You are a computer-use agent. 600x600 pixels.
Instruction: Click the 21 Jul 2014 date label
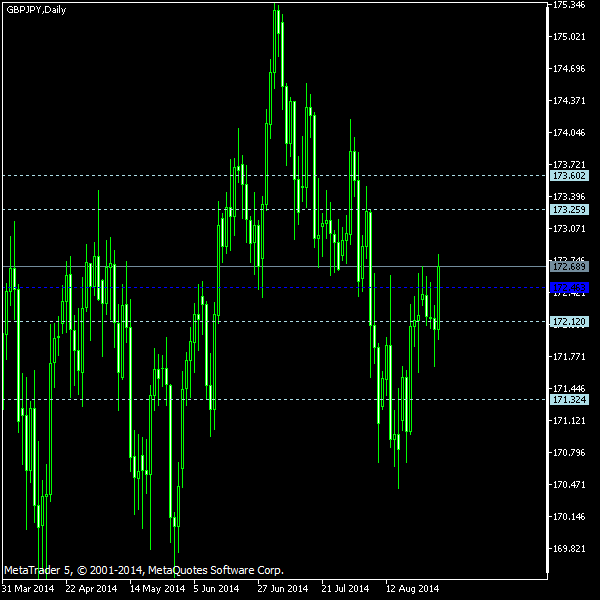[345, 589]
